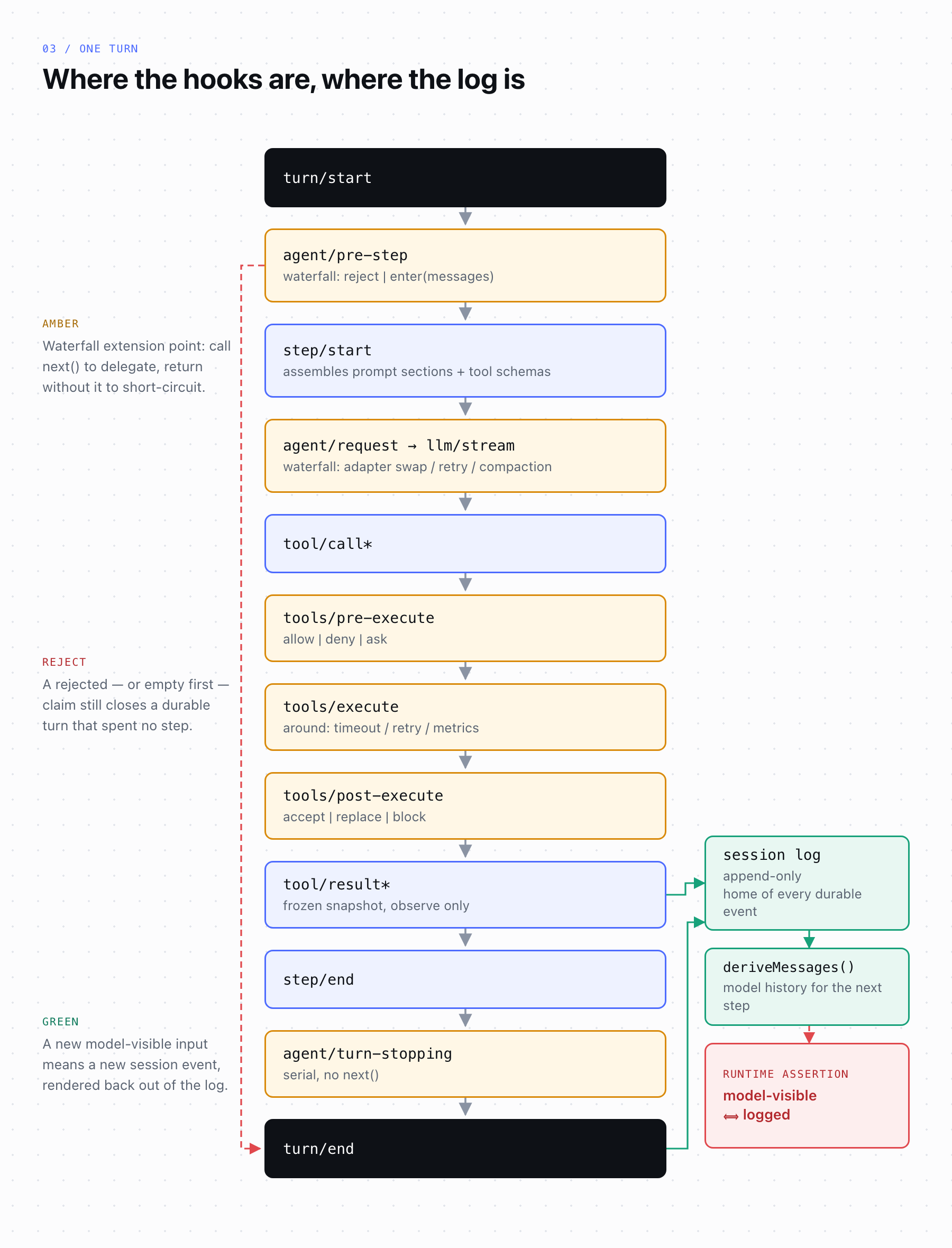The height and width of the screenshot is (1248, 952).
Task: Select the tools/post-execute box
Action: (465, 805)
